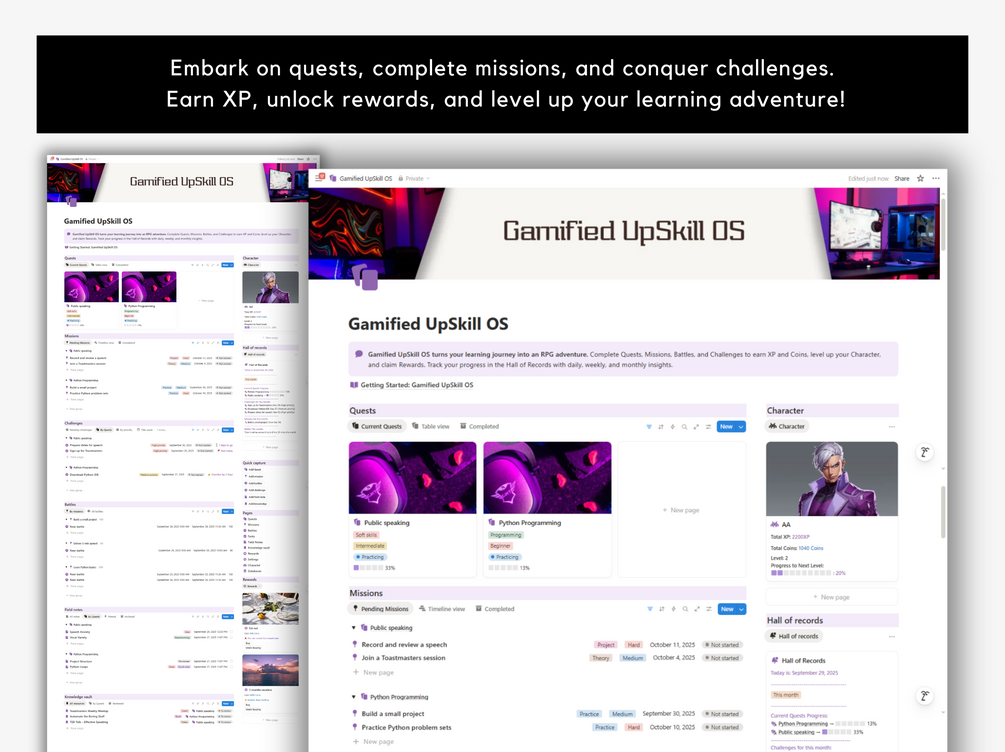Open the Record and review a speech mission
This screenshot has height=752, width=1005.
click(404, 644)
